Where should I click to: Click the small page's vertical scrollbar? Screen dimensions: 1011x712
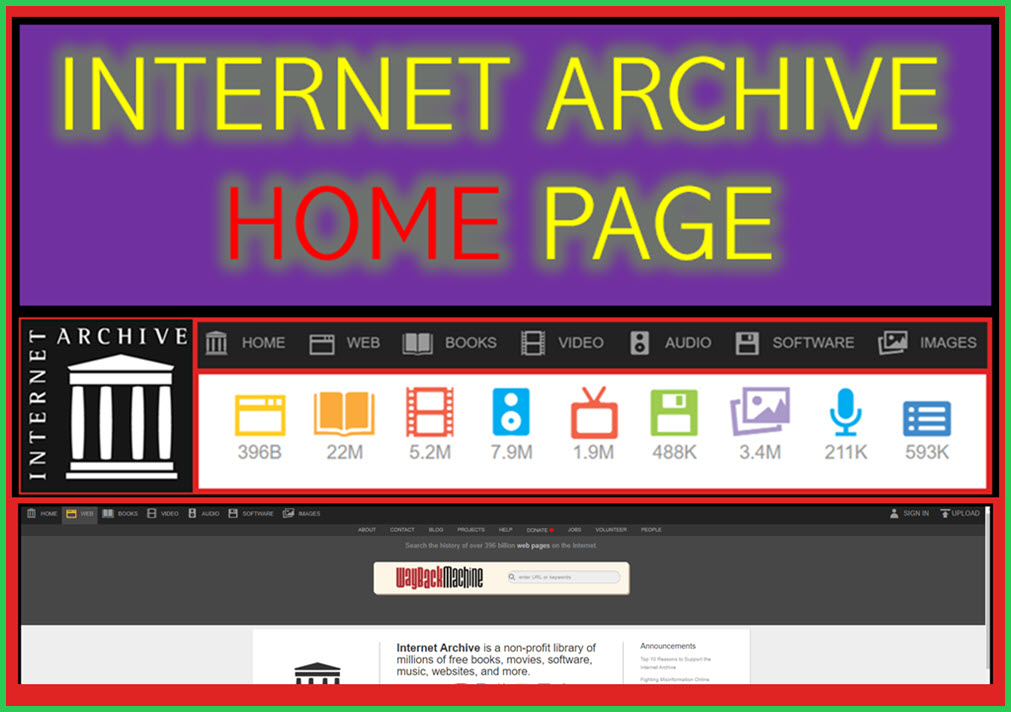pyautogui.click(x=988, y=590)
